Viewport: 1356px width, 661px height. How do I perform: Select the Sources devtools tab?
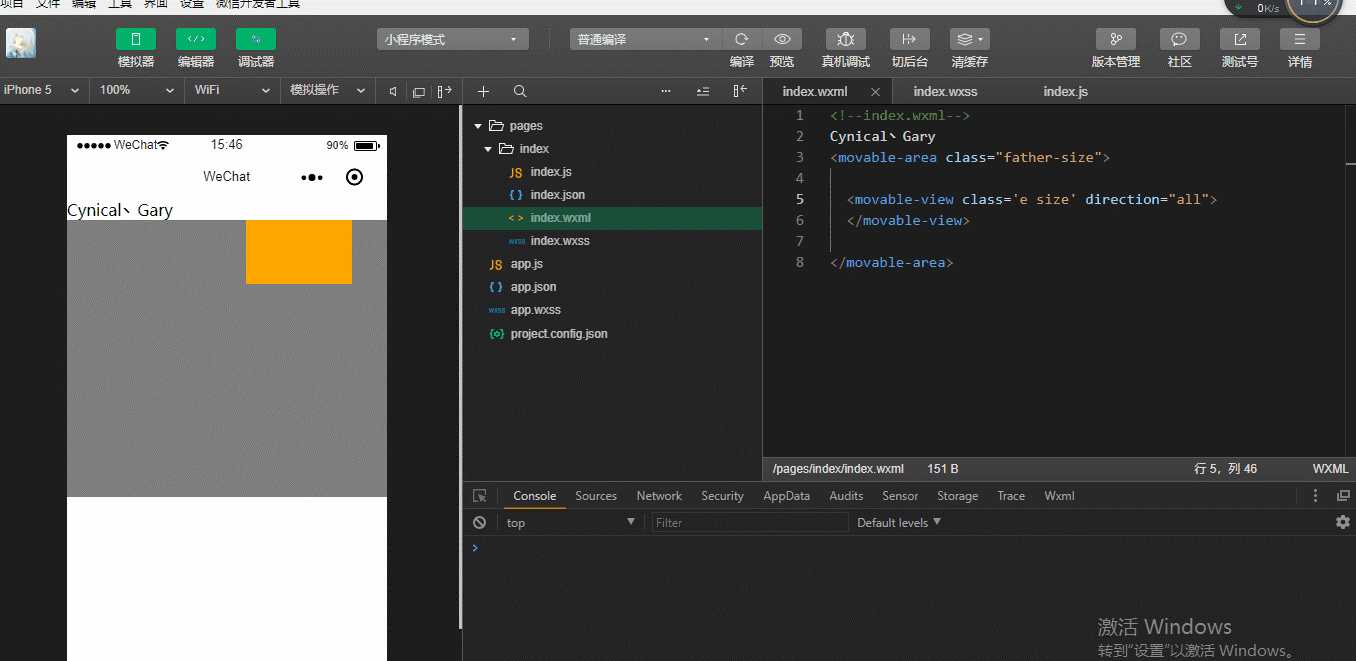596,496
